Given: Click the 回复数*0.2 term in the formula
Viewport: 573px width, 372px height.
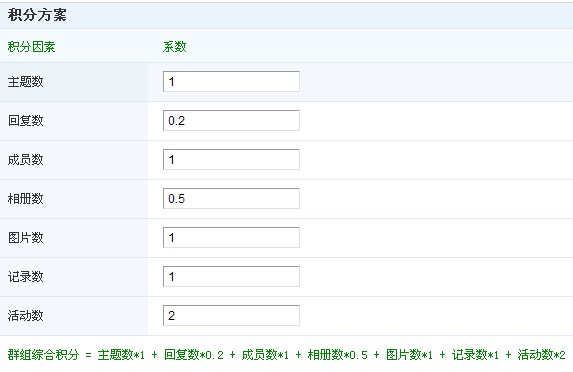Looking at the screenshot, I should 194,354.
